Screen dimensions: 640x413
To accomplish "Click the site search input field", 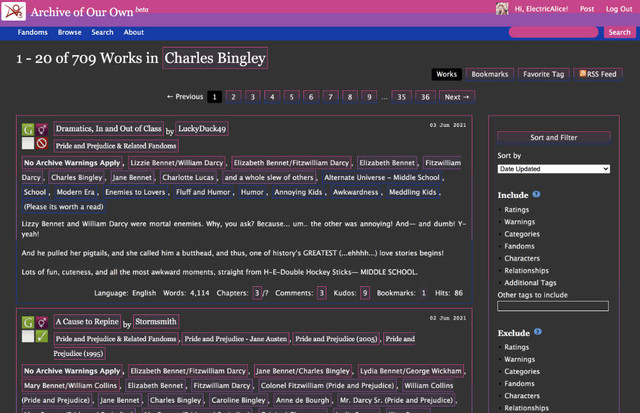I will 553,32.
